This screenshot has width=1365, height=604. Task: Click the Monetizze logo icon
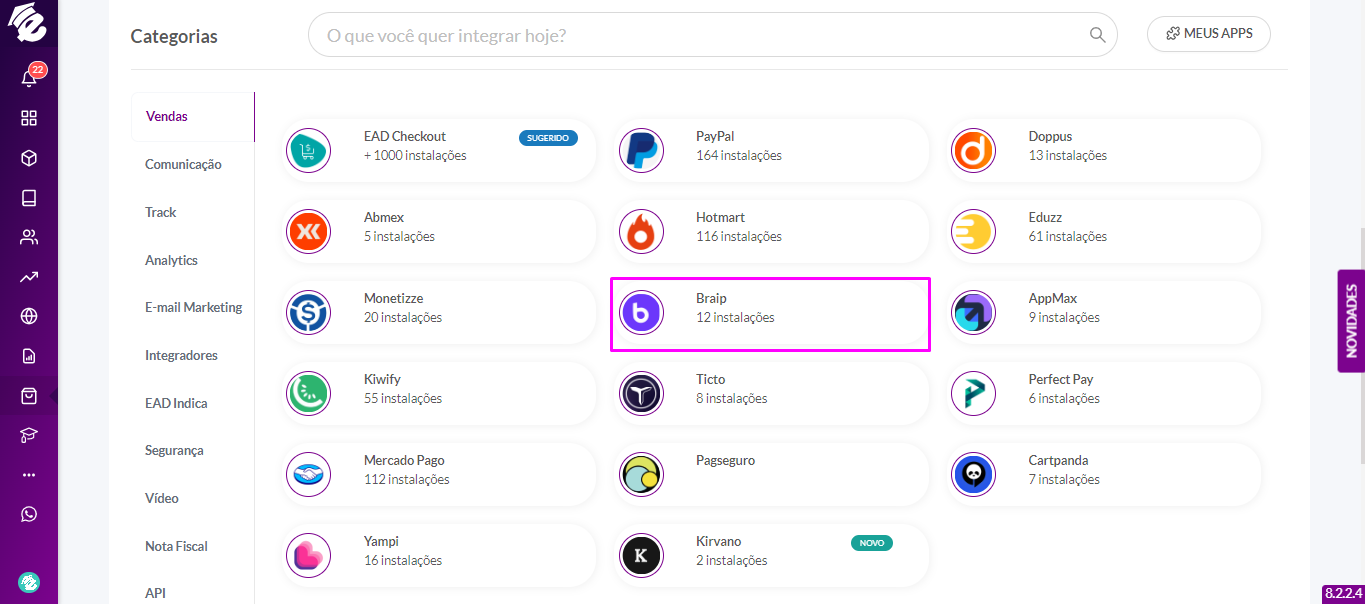tap(308, 313)
